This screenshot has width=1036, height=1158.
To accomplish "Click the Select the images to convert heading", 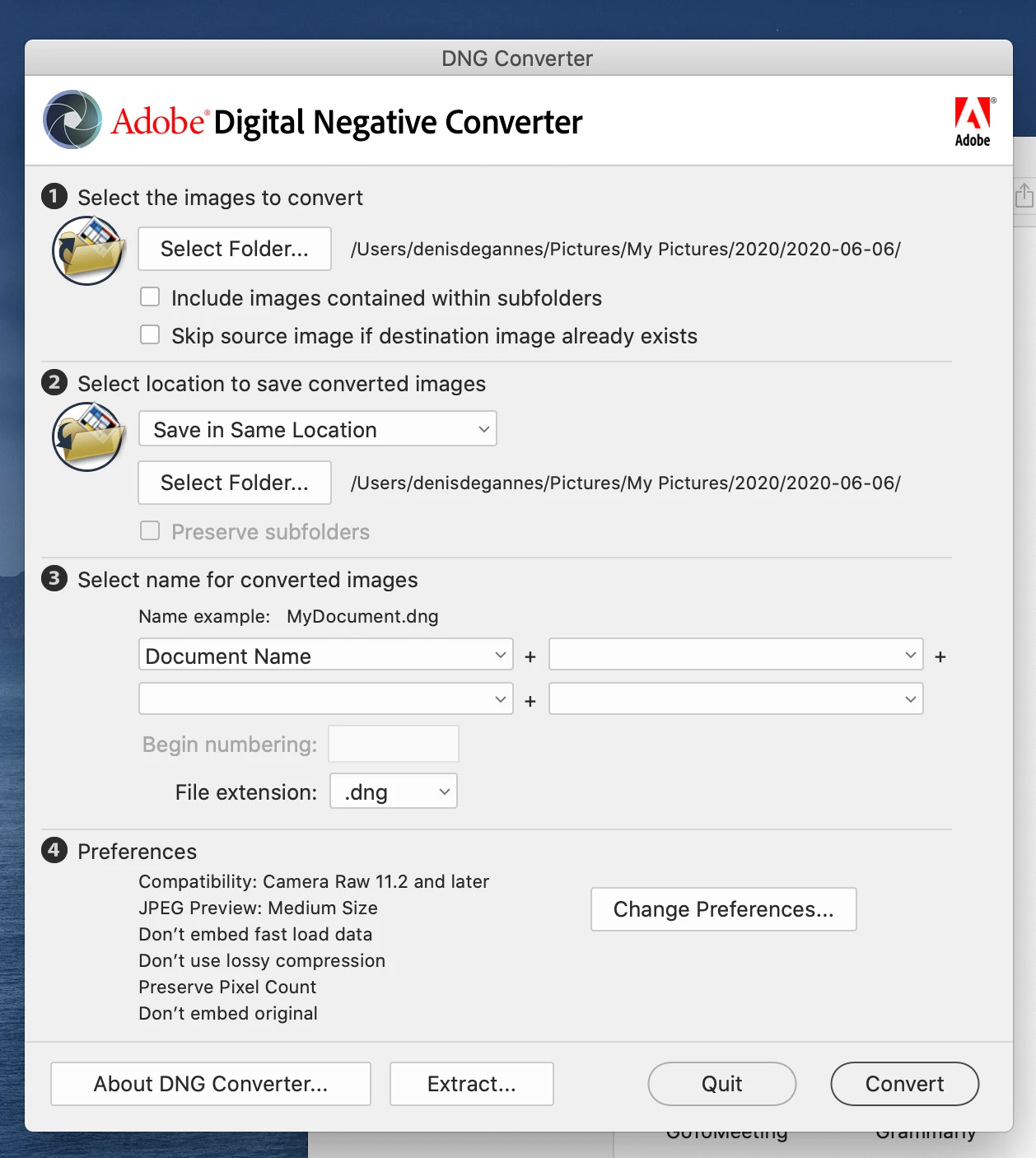I will [x=220, y=198].
